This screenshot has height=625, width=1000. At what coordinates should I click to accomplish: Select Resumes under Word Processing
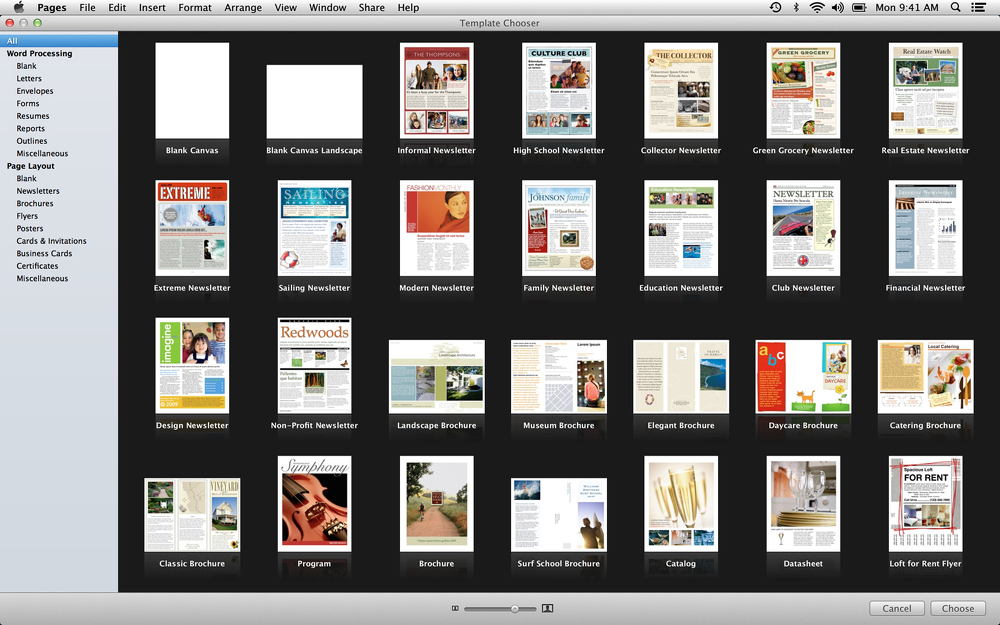coord(33,116)
